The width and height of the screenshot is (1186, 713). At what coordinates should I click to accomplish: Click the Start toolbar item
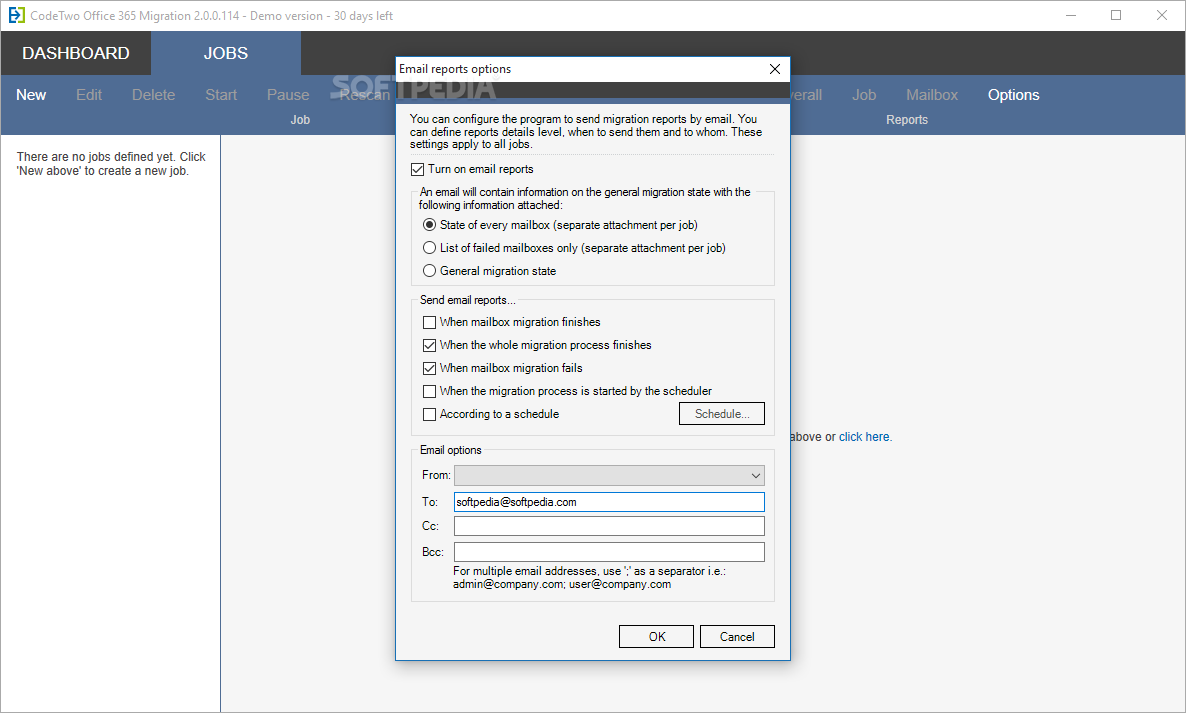221,95
